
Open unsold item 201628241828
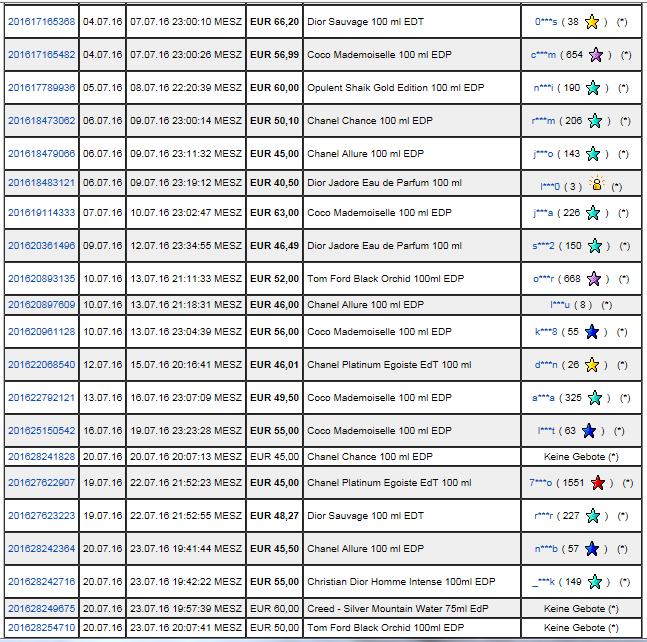tap(42, 456)
